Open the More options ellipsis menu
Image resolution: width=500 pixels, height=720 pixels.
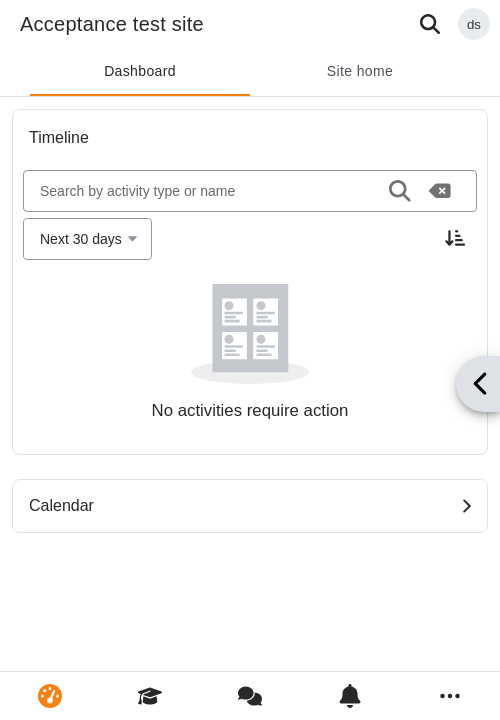click(450, 696)
